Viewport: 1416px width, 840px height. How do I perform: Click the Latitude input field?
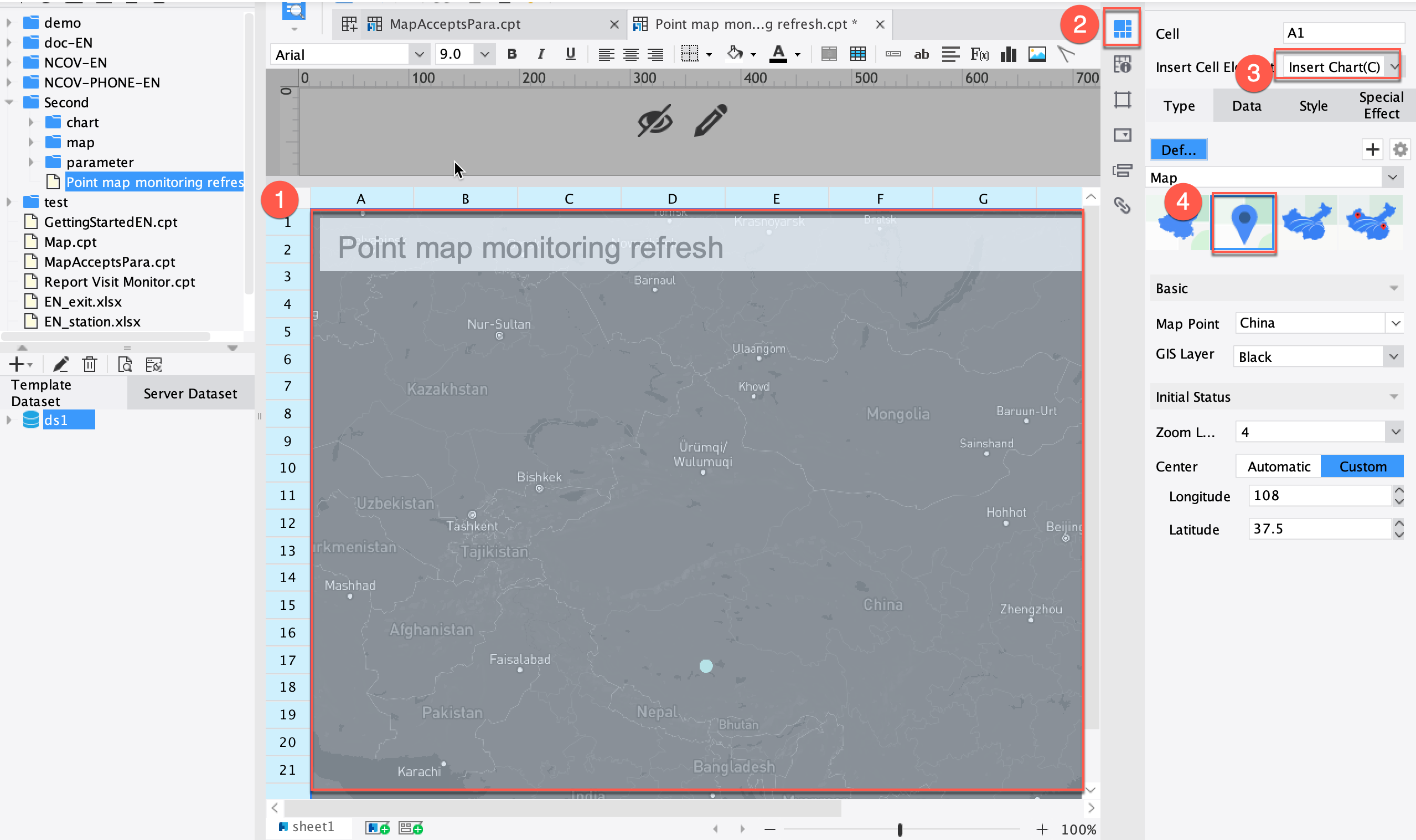1320,529
